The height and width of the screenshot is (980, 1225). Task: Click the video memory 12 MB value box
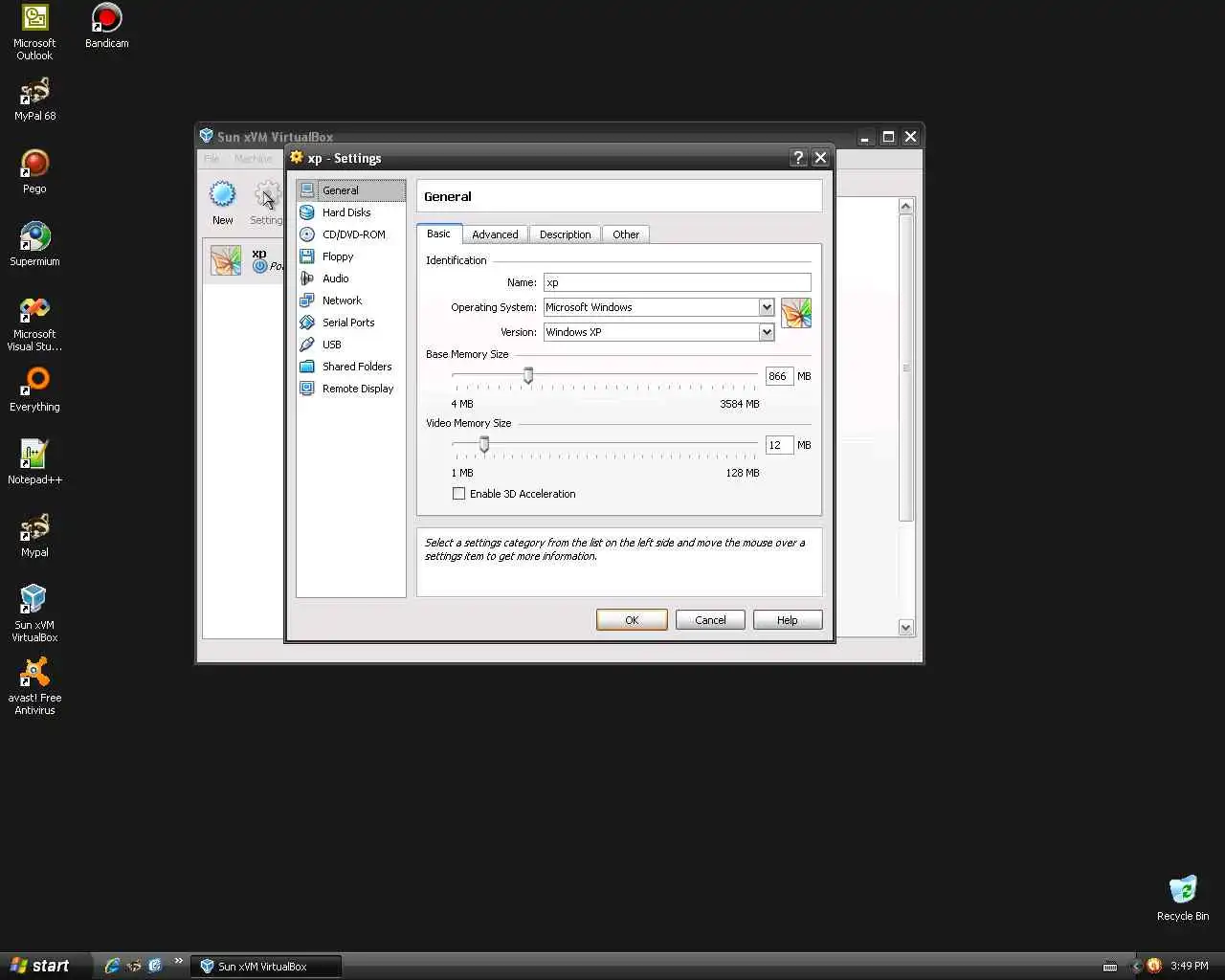pyautogui.click(x=779, y=445)
